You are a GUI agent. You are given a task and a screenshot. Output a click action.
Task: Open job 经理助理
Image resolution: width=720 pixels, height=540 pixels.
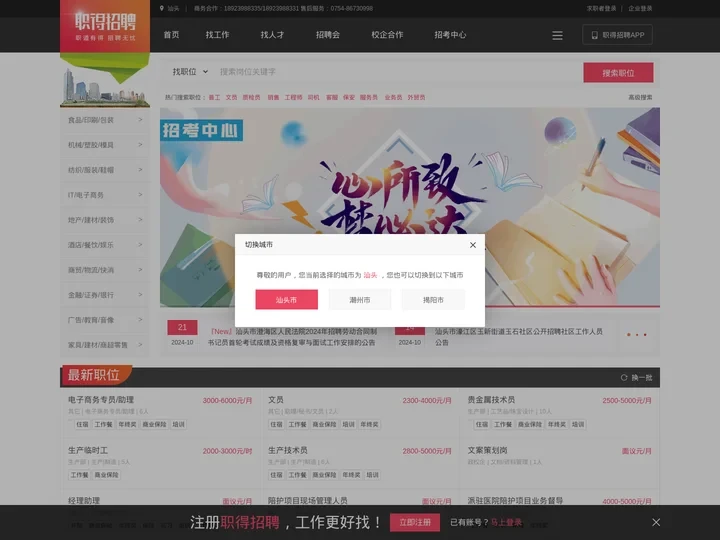84,501
